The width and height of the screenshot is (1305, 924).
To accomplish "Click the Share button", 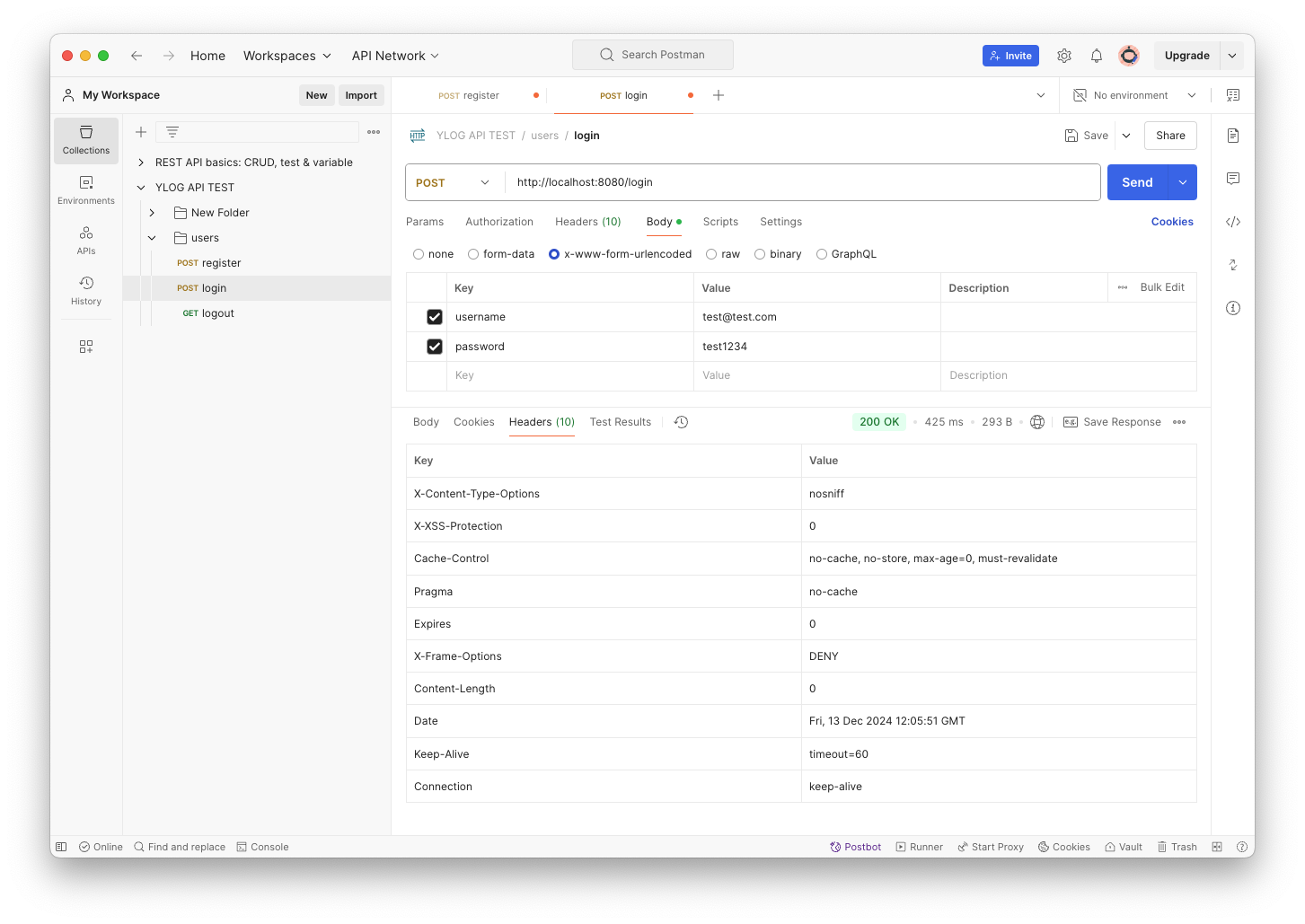I will 1170,136.
